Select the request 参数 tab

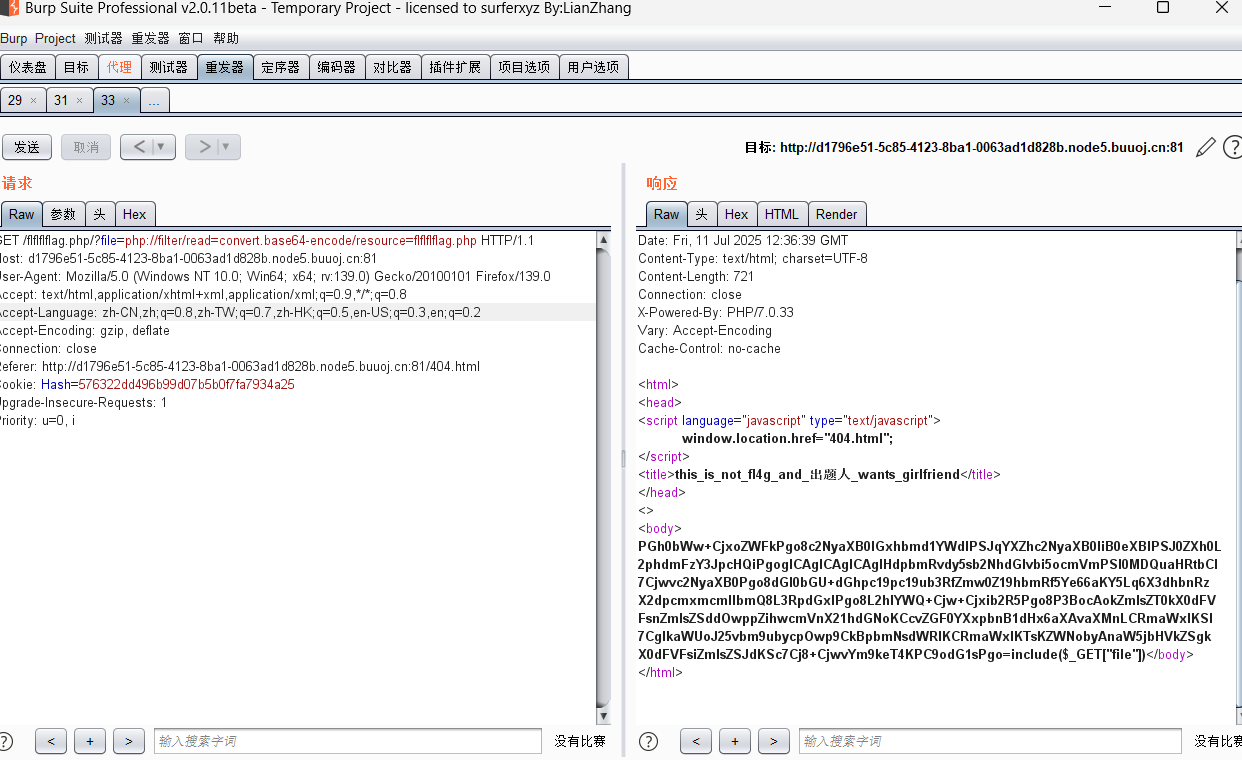click(63, 214)
